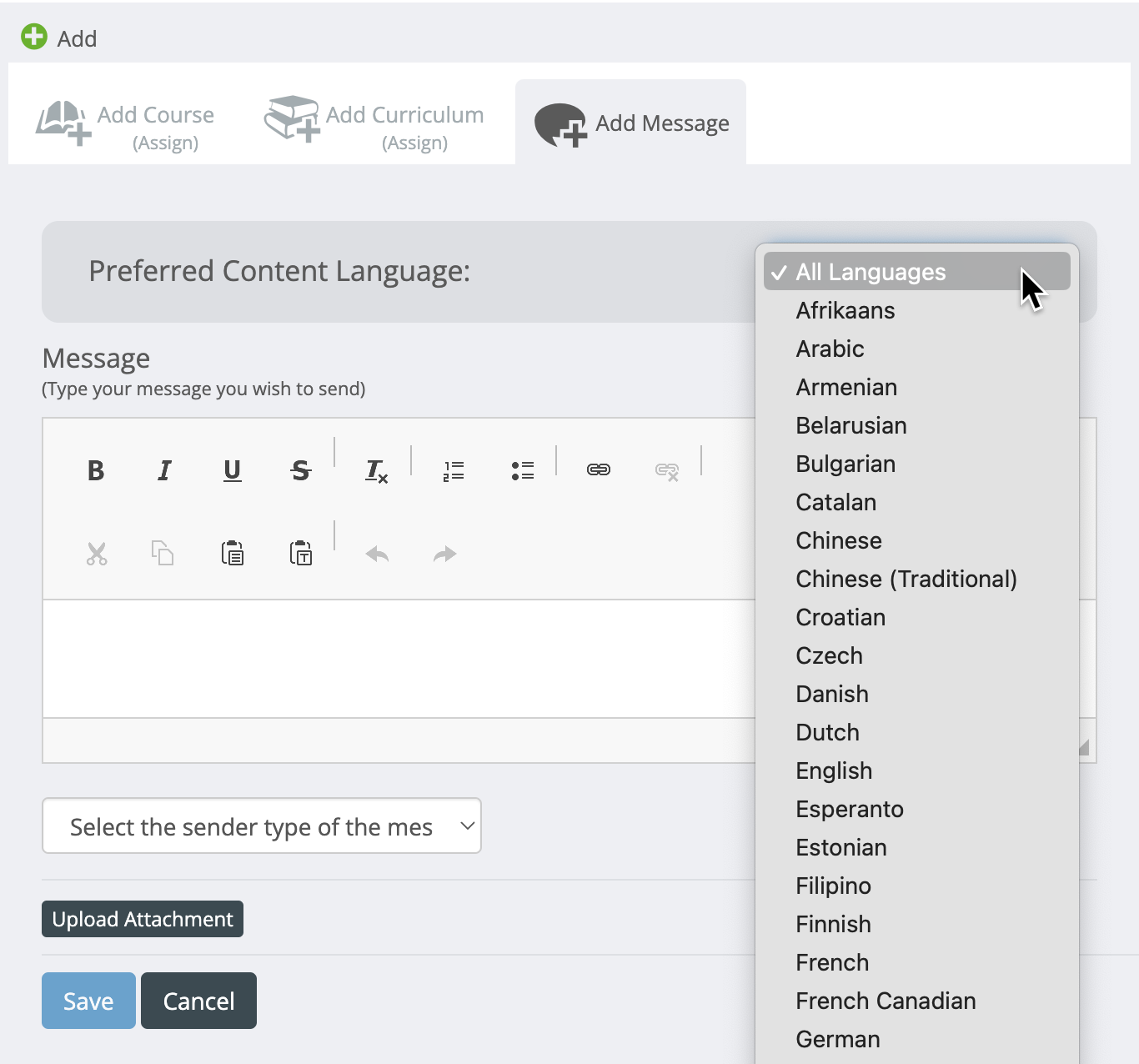Insert a numbered list
Screen dimensions: 1139x1064
tap(454, 471)
